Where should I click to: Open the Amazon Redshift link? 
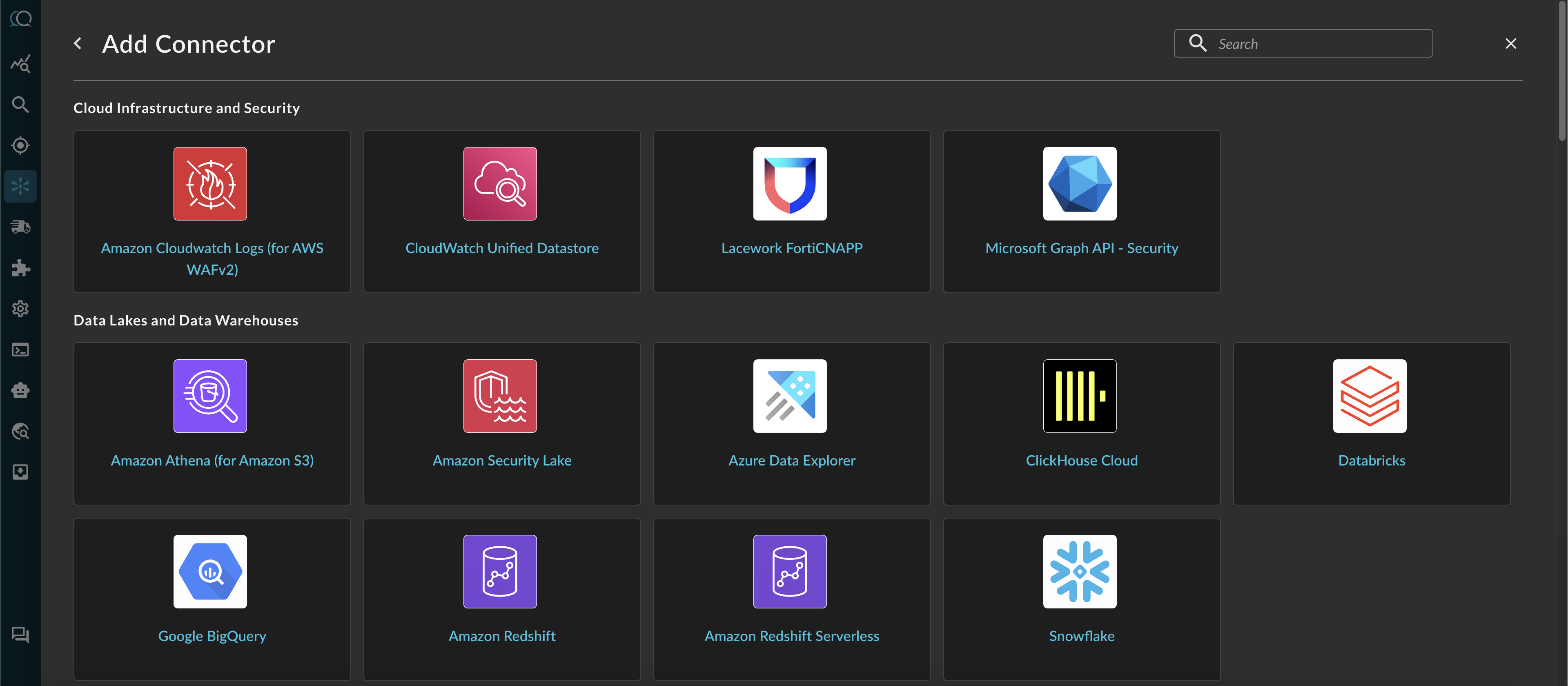[x=501, y=636]
